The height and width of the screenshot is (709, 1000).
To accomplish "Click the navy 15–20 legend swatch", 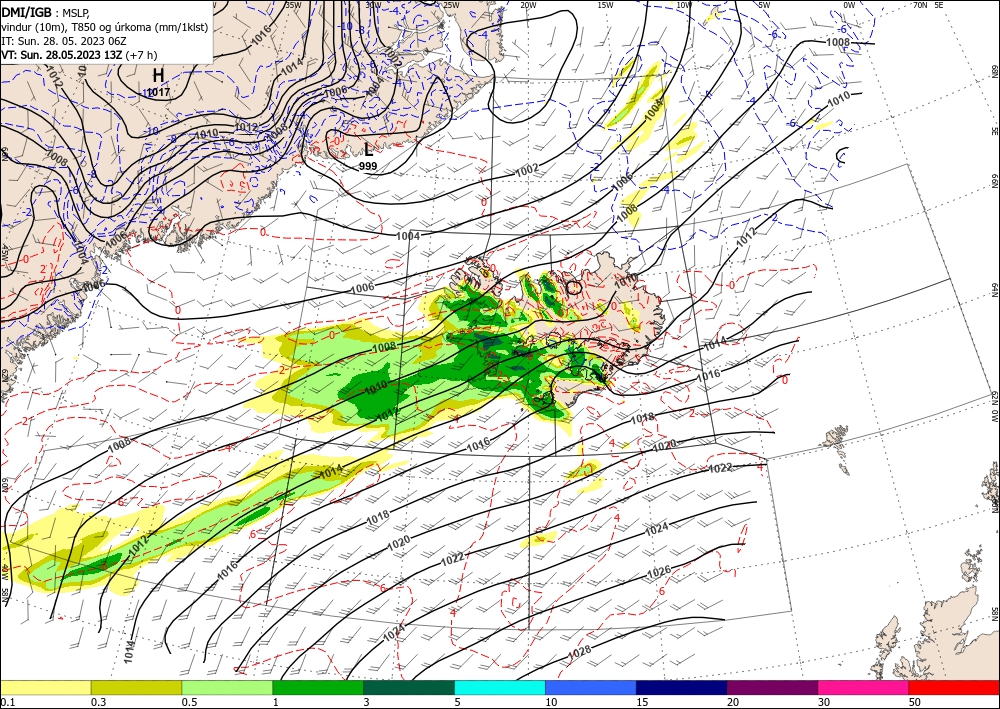I will coord(682,687).
